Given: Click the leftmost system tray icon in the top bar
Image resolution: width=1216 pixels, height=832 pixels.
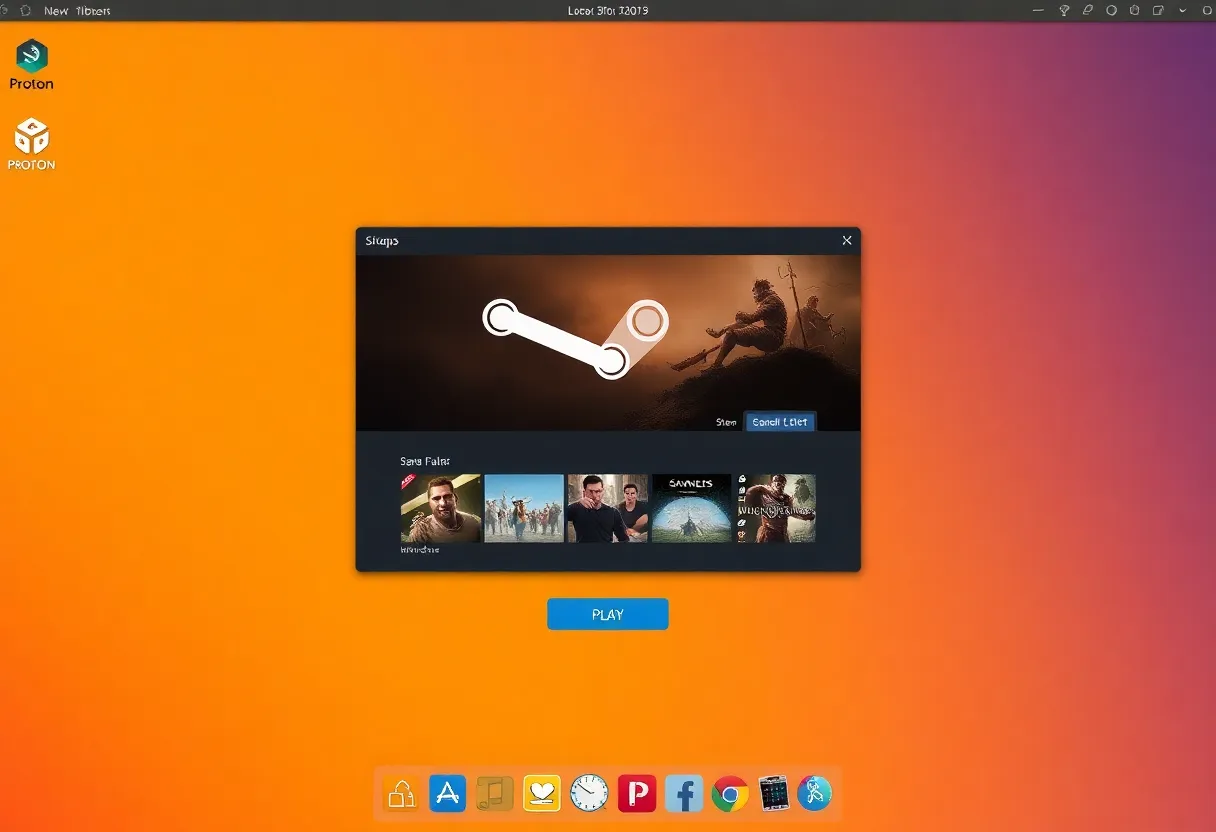Looking at the screenshot, I should click(x=1040, y=11).
